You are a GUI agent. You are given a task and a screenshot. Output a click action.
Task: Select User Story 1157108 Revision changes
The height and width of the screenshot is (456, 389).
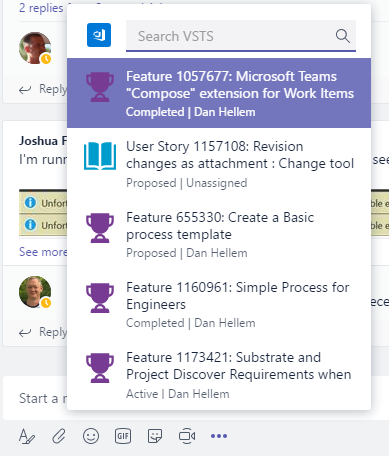(x=219, y=164)
